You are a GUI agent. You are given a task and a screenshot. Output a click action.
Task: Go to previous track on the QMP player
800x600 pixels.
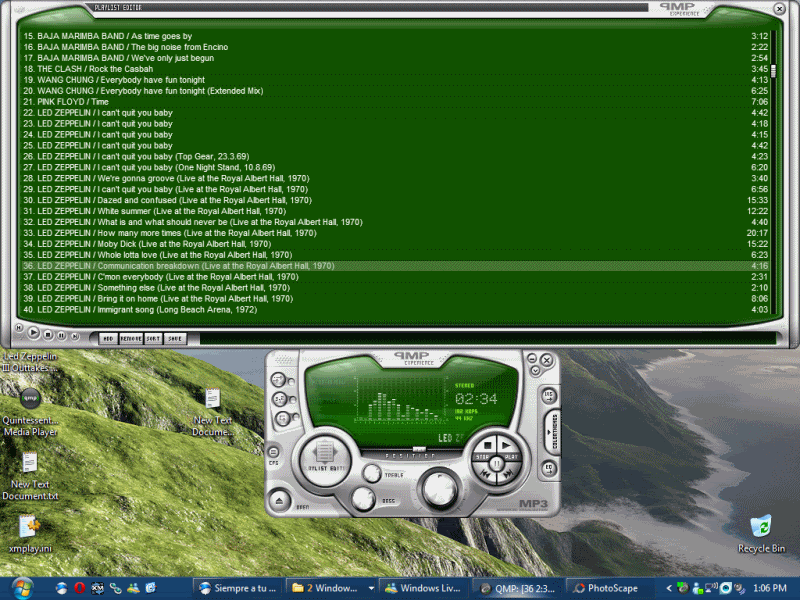click(x=486, y=475)
